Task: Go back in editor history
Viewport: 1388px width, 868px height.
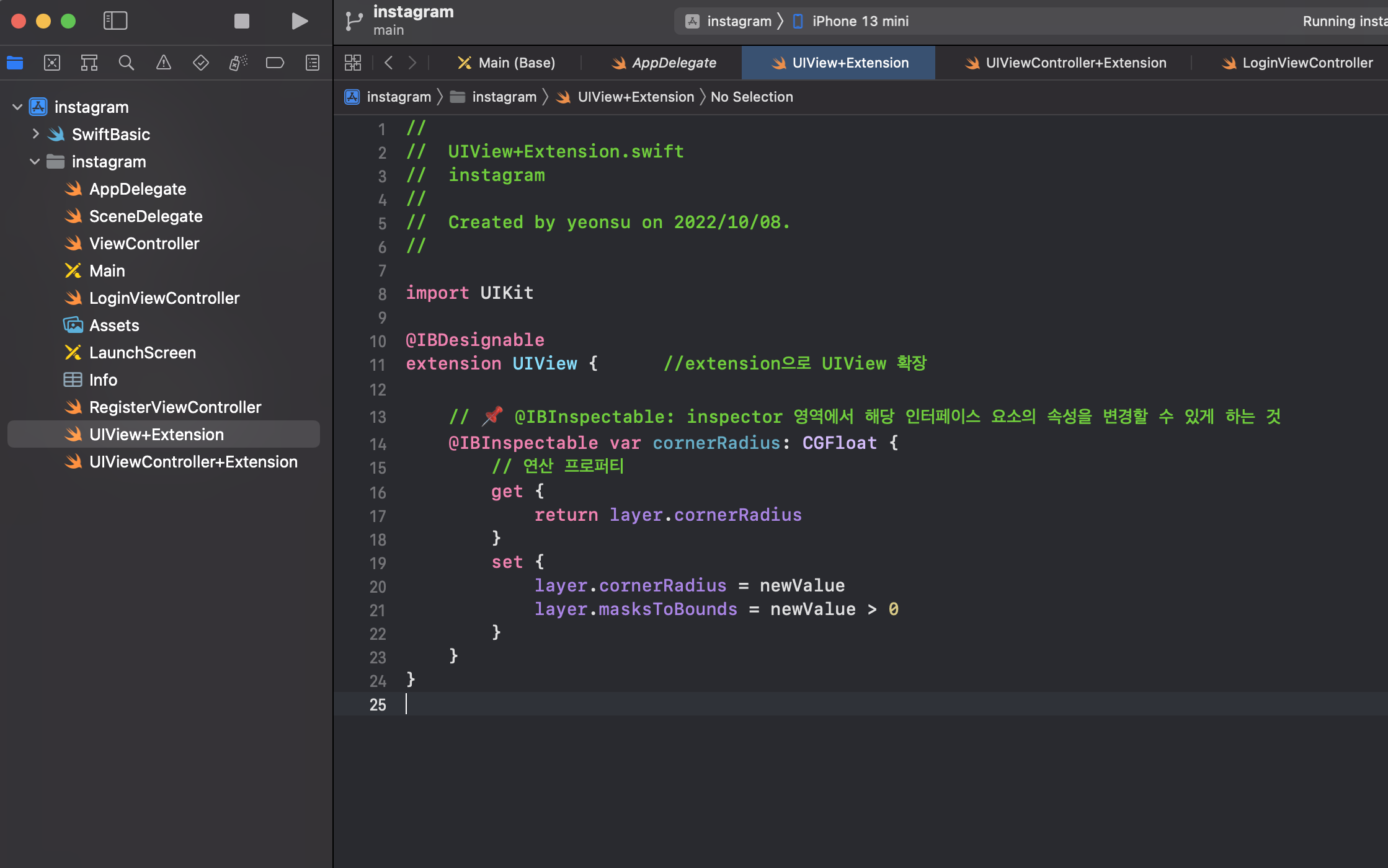Action: tap(389, 63)
